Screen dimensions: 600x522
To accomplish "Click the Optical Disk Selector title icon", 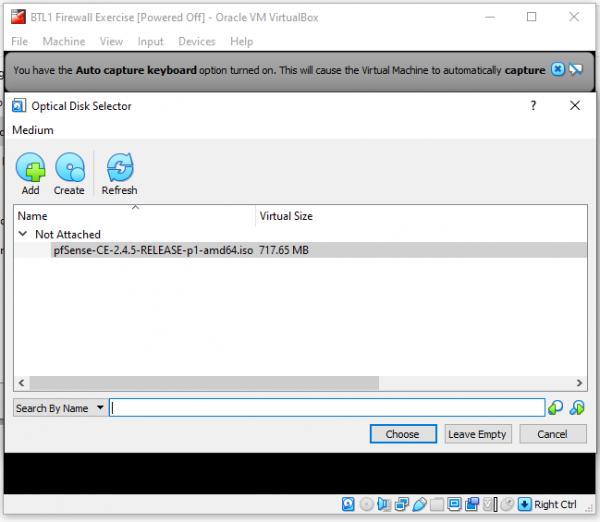I will (19, 106).
